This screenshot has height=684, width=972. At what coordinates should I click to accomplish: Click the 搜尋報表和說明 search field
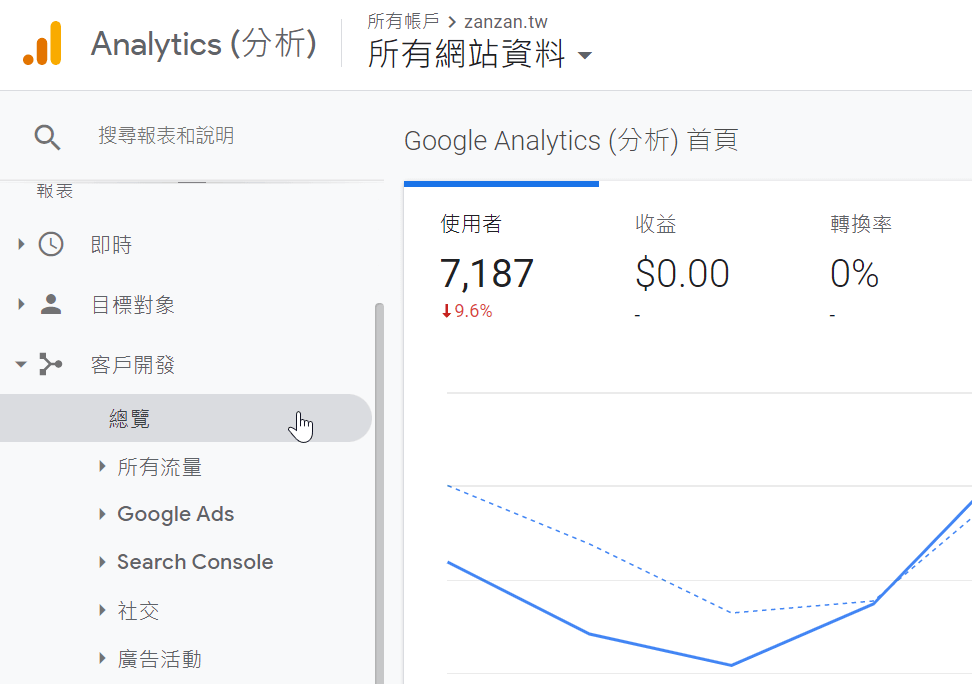click(166, 136)
